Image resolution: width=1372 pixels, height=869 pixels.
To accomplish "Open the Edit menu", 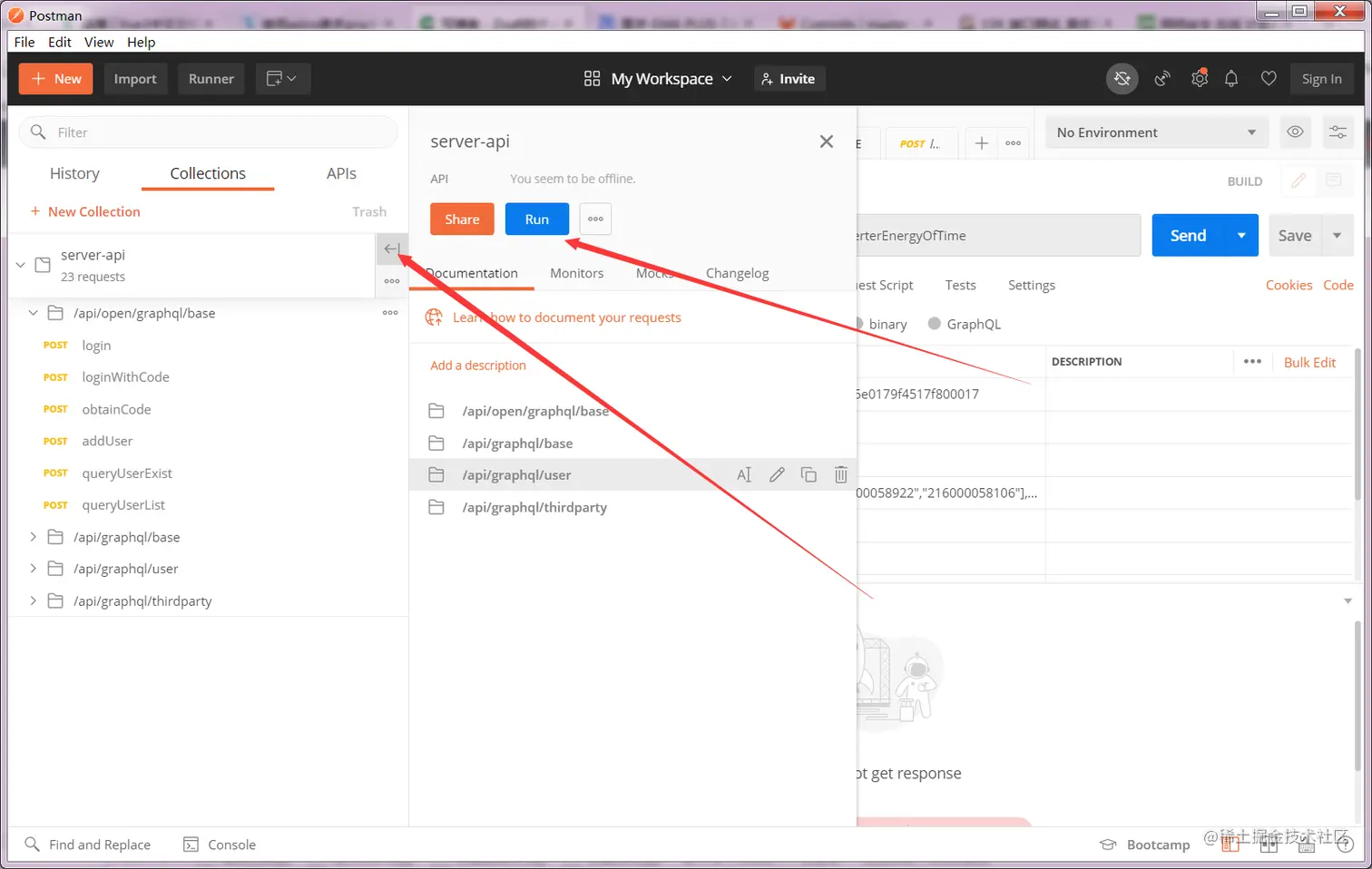I will [60, 42].
